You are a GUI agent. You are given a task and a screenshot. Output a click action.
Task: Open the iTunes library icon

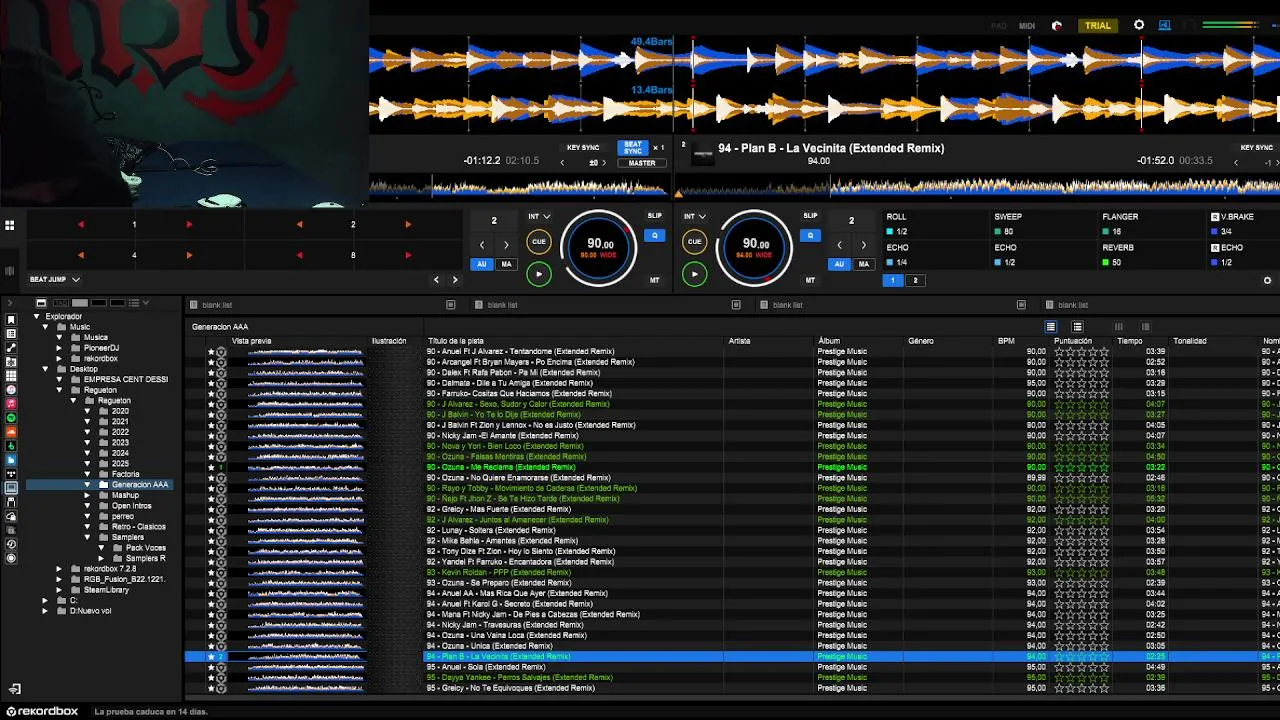(x=11, y=390)
